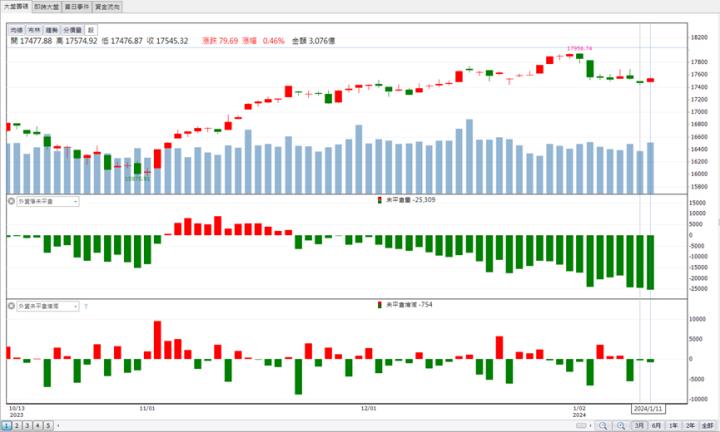Click the help question mark beside bottom dropdown
Image resolution: width=720 pixels, height=432 pixels.
point(86,306)
